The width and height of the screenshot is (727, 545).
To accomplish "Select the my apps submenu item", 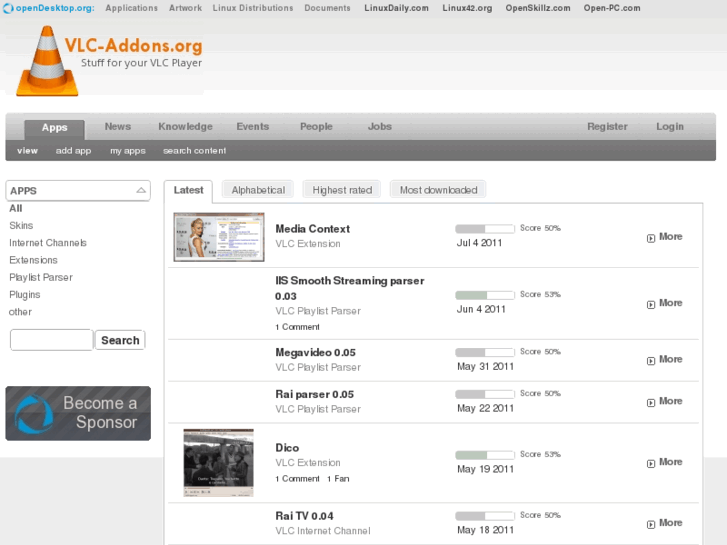I will (x=128, y=151).
